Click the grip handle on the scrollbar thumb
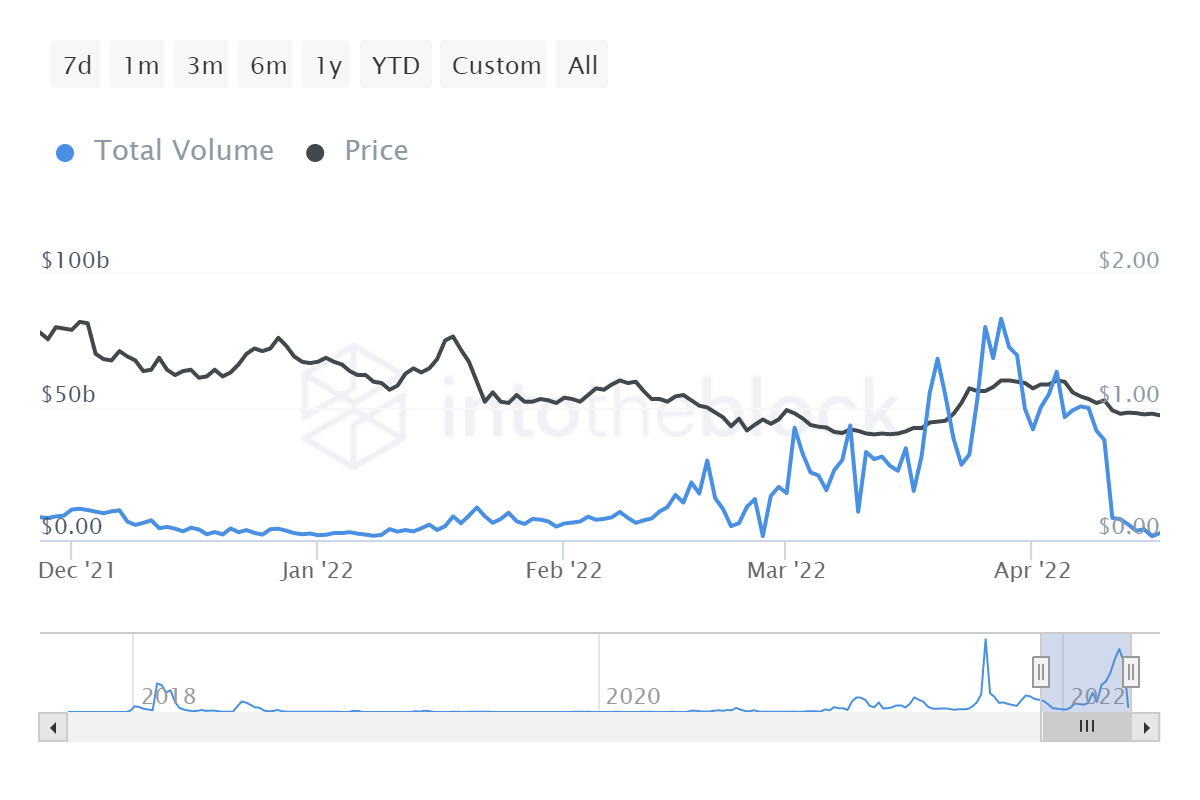This screenshot has width=1200, height=800. pos(1087,727)
